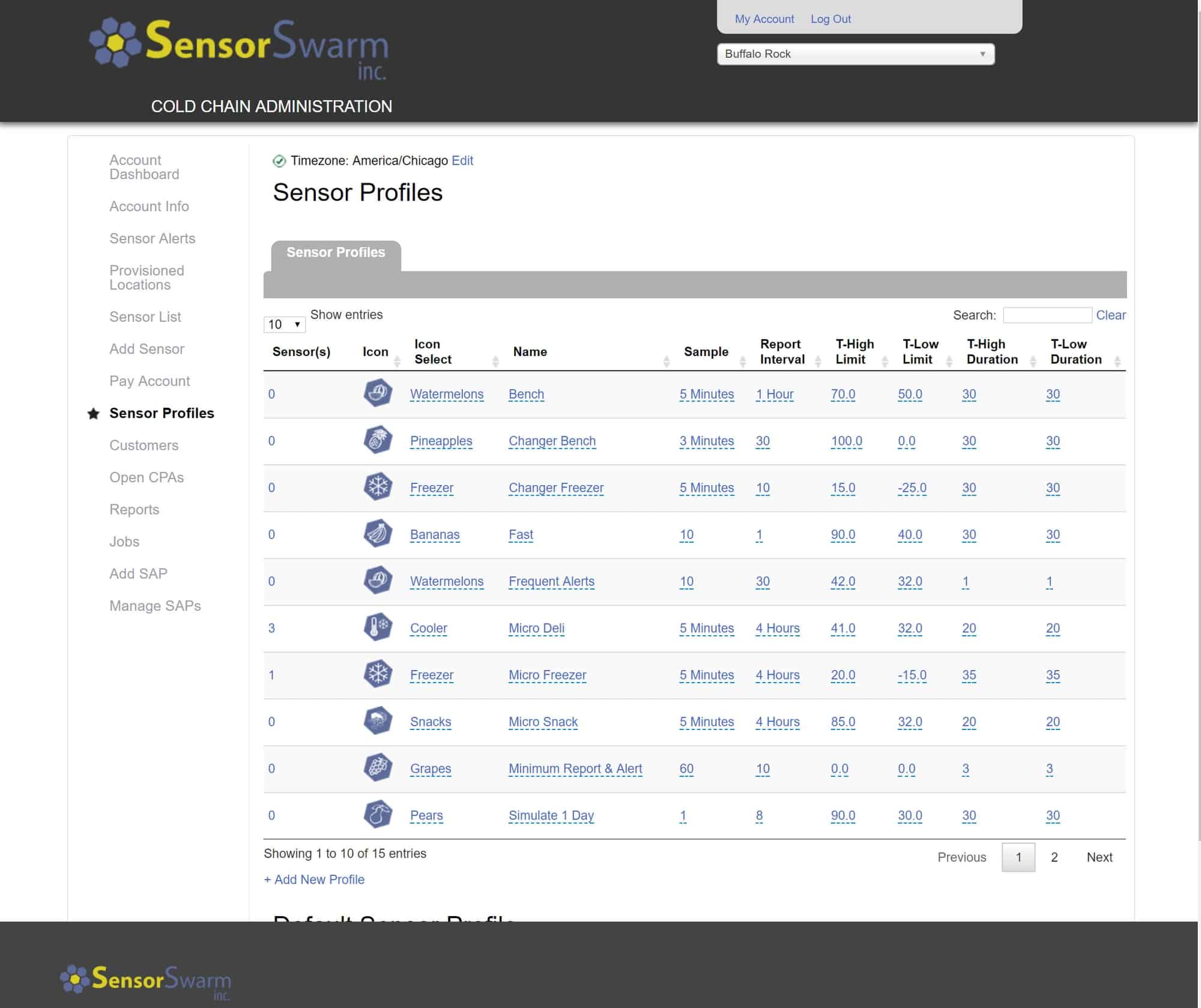Open Manage SAPs in the sidebar
This screenshot has height=1008, width=1201.
[x=155, y=606]
